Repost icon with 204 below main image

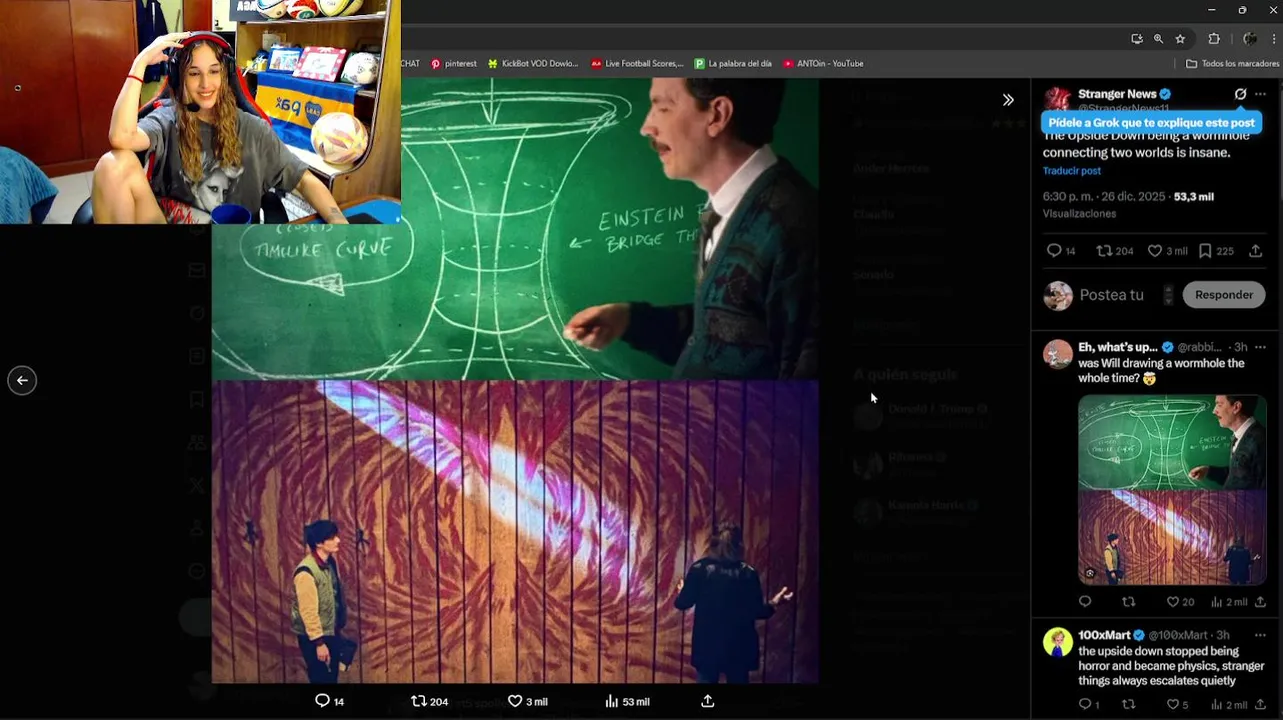pyautogui.click(x=430, y=701)
